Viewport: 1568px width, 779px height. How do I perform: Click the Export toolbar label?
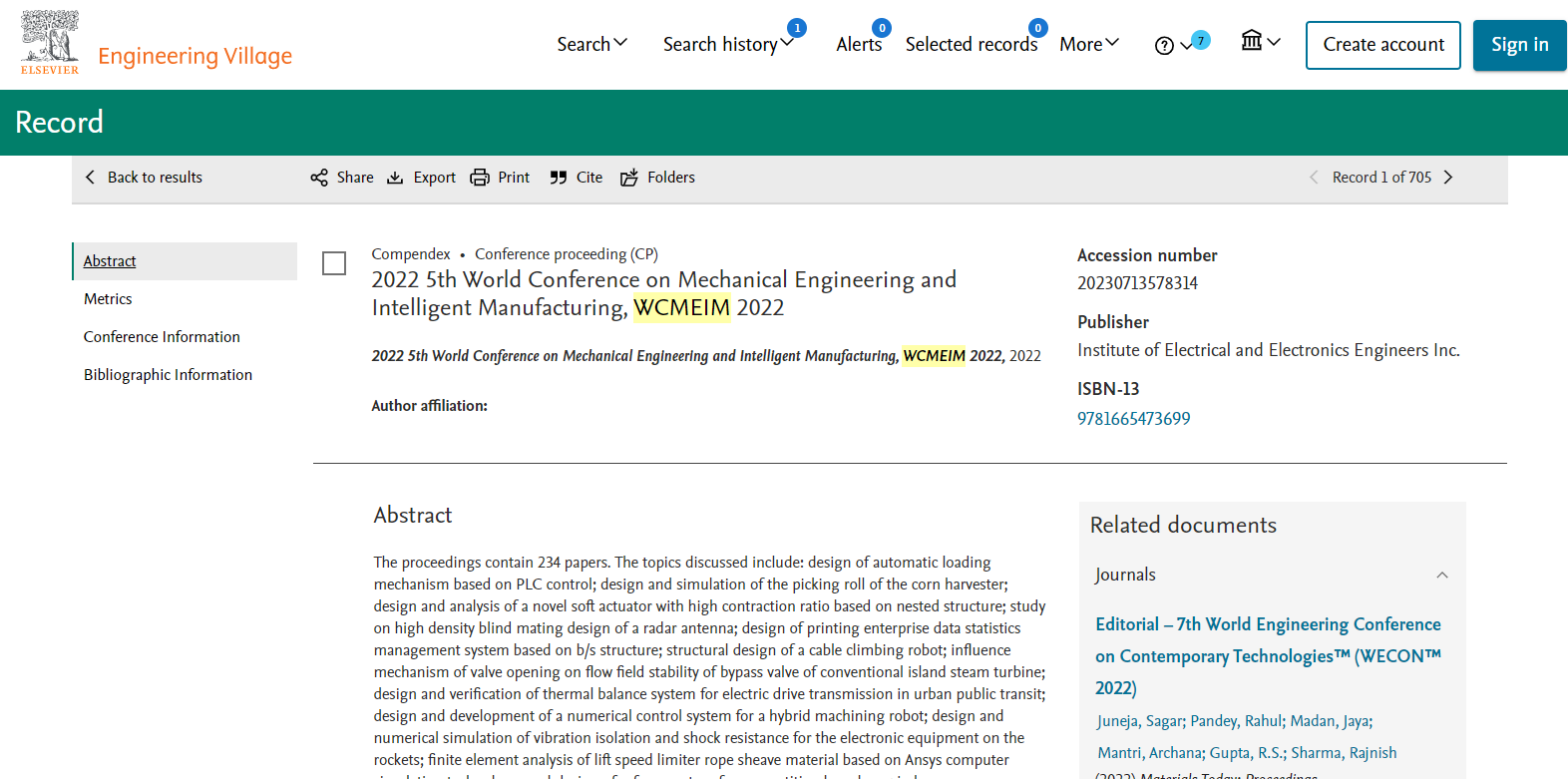pyautogui.click(x=435, y=178)
